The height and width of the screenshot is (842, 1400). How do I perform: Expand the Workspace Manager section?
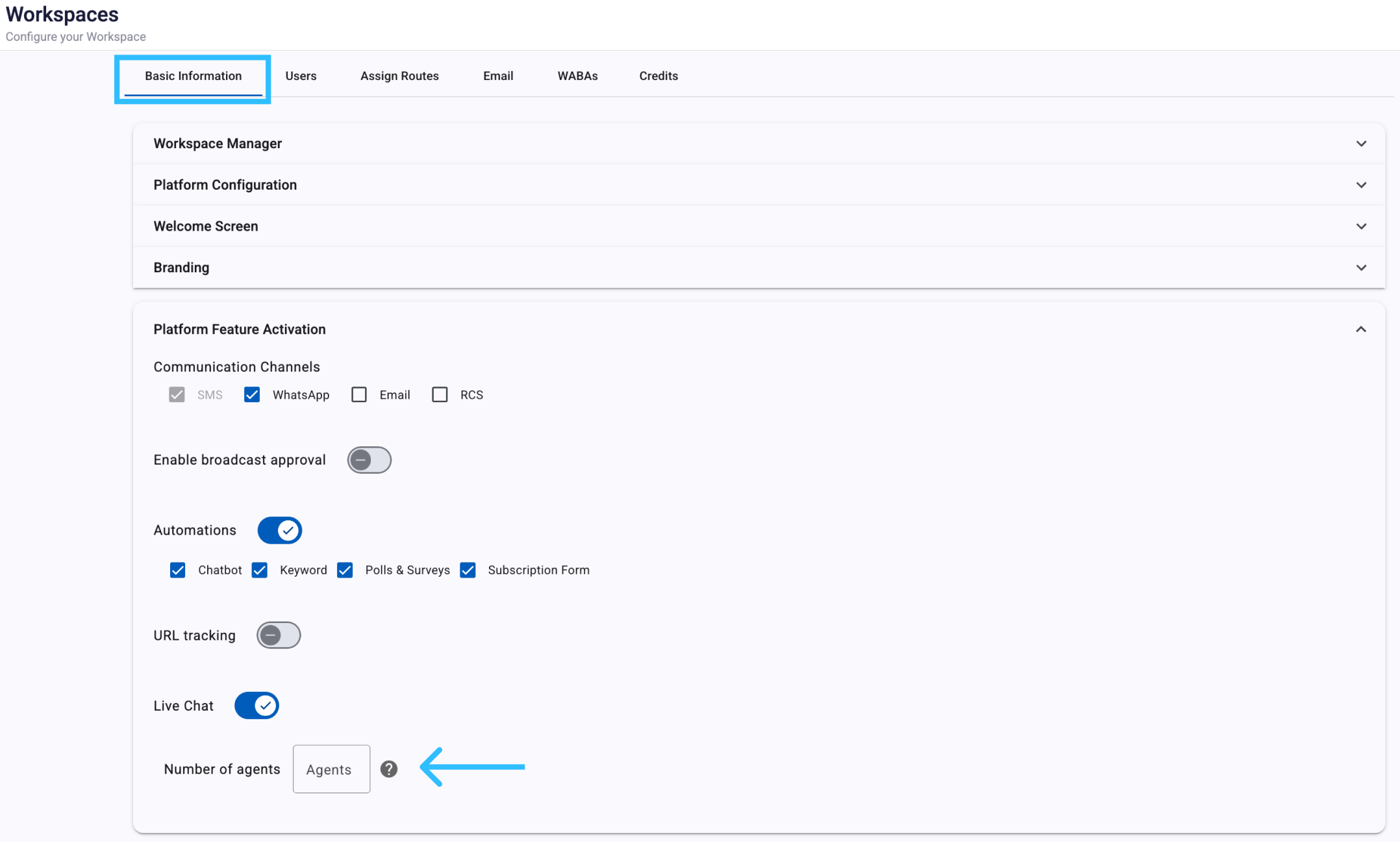point(759,144)
